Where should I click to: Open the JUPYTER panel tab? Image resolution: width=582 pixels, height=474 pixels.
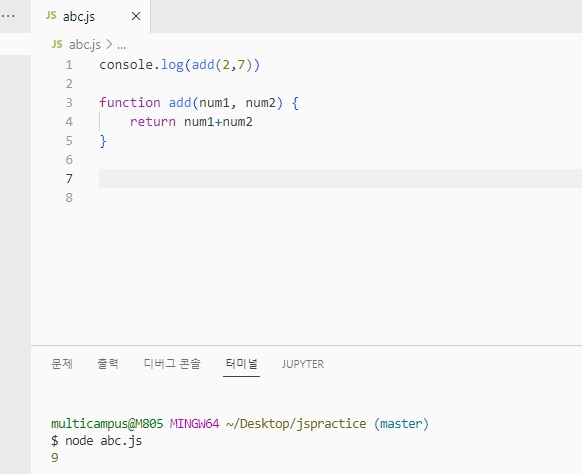pyautogui.click(x=303, y=364)
